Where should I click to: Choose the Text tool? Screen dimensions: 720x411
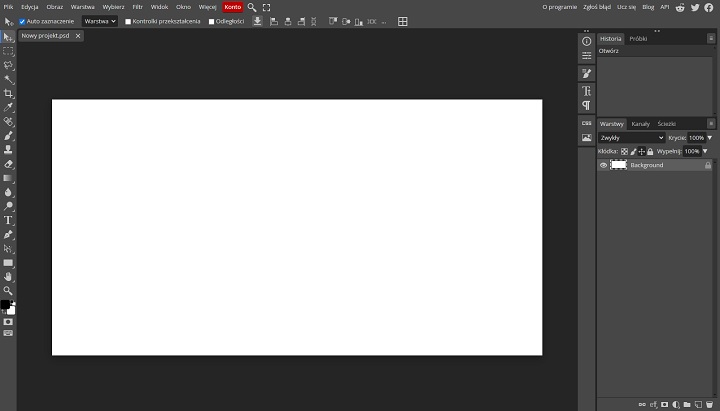click(x=8, y=219)
